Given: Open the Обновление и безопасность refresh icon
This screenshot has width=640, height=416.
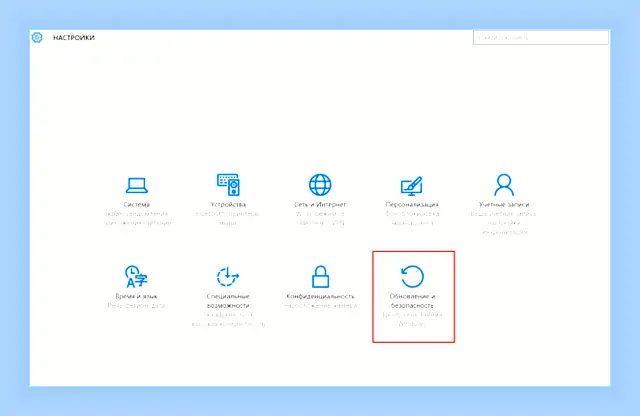Looking at the screenshot, I should [x=412, y=276].
